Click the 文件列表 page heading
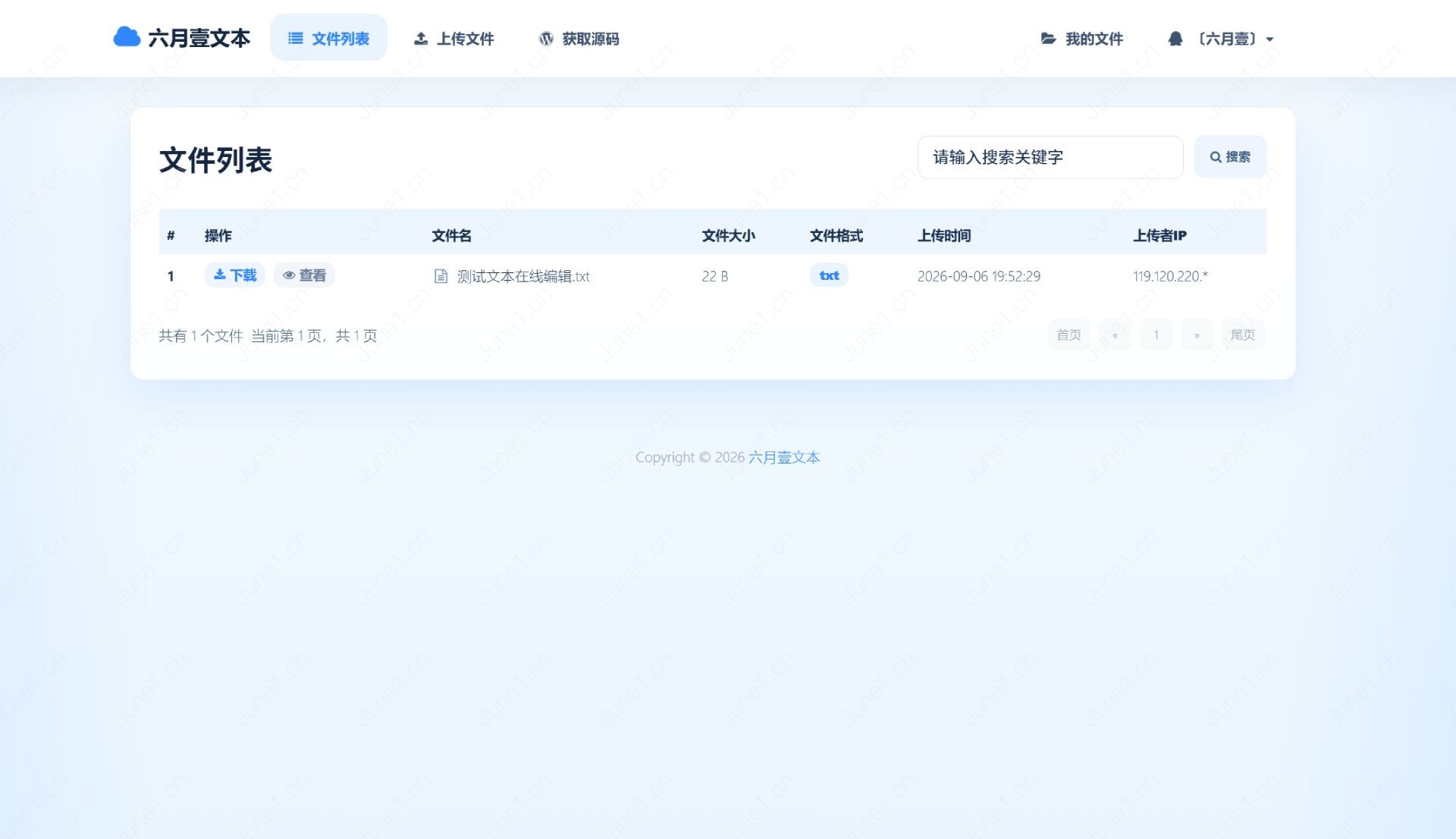The height and width of the screenshot is (839, 1456). (215, 160)
